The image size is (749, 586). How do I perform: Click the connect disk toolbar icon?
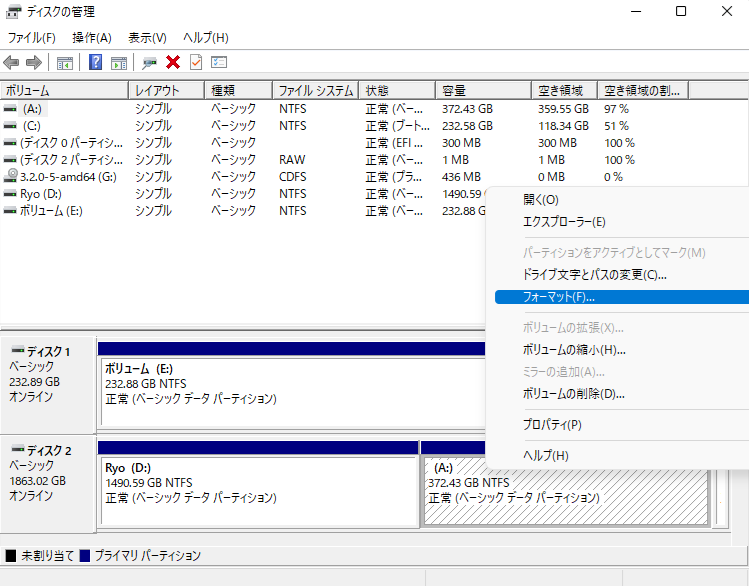(150, 63)
